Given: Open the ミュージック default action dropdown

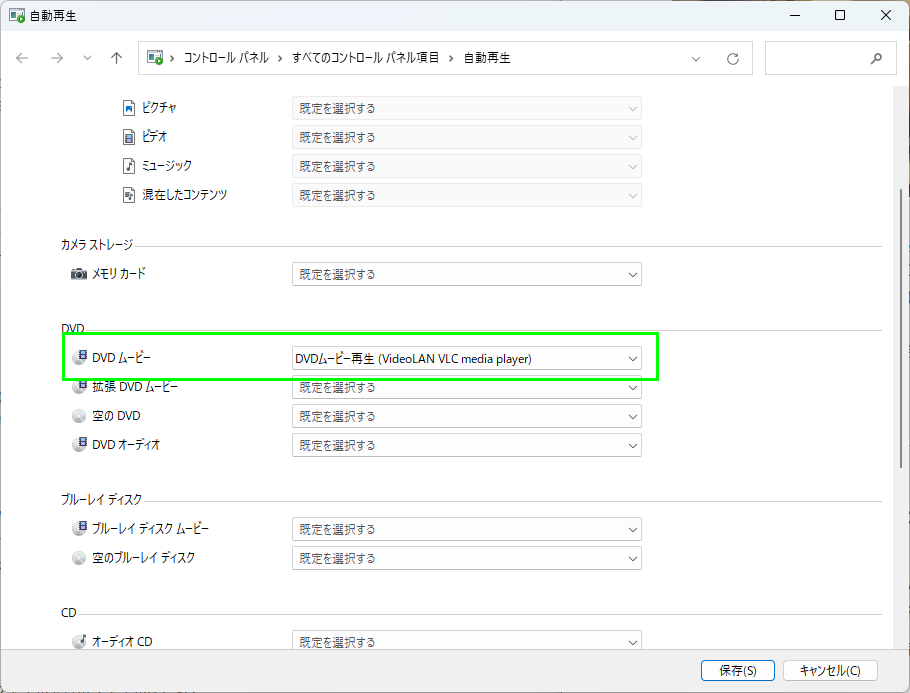Looking at the screenshot, I should [467, 167].
